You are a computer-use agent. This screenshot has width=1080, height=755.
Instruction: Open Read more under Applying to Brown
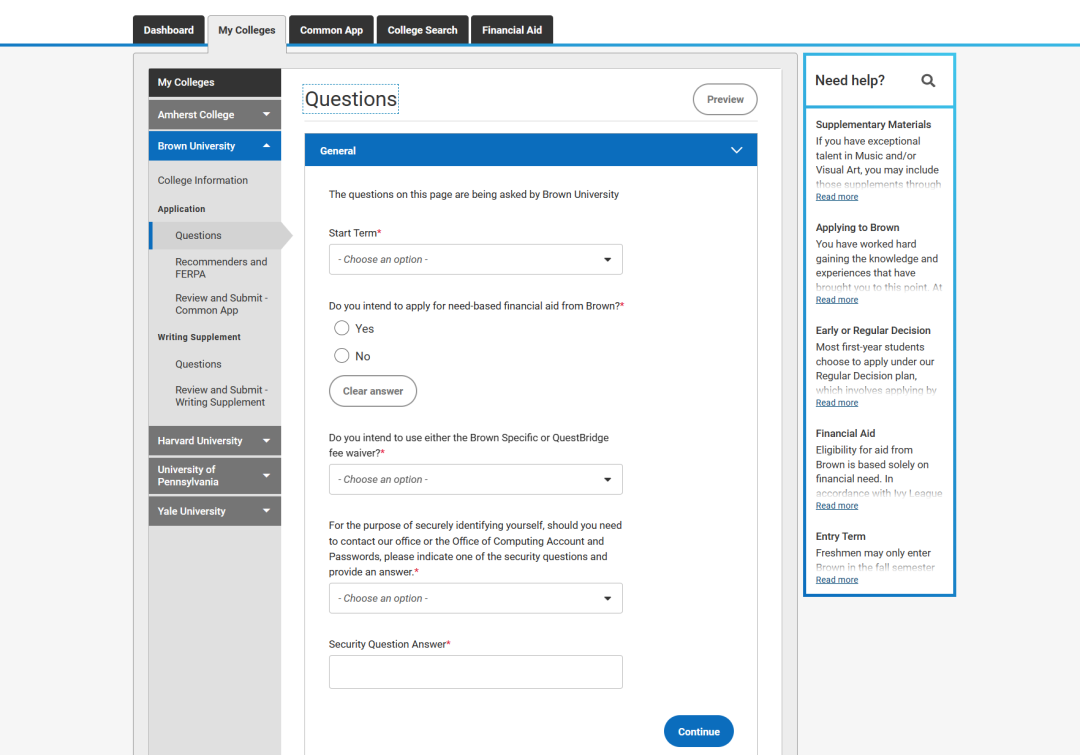pos(837,300)
